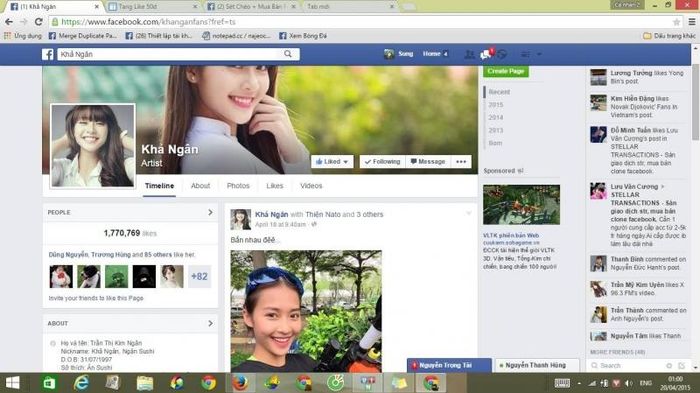Screen dimensions: 700x393
Task: Jump to 2014 on the timeline
Action: [496, 117]
